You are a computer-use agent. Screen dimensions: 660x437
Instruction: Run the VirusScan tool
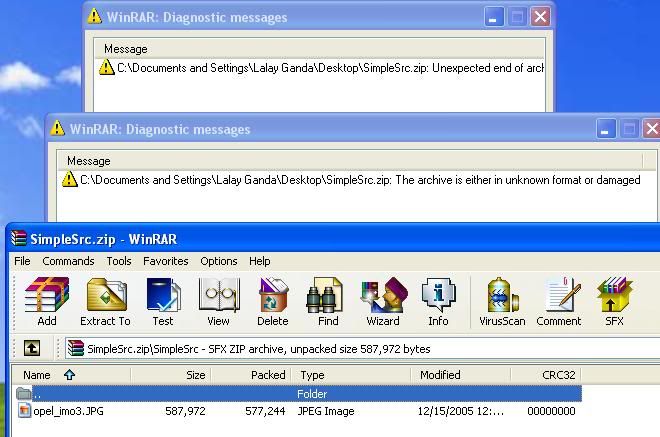pos(502,301)
